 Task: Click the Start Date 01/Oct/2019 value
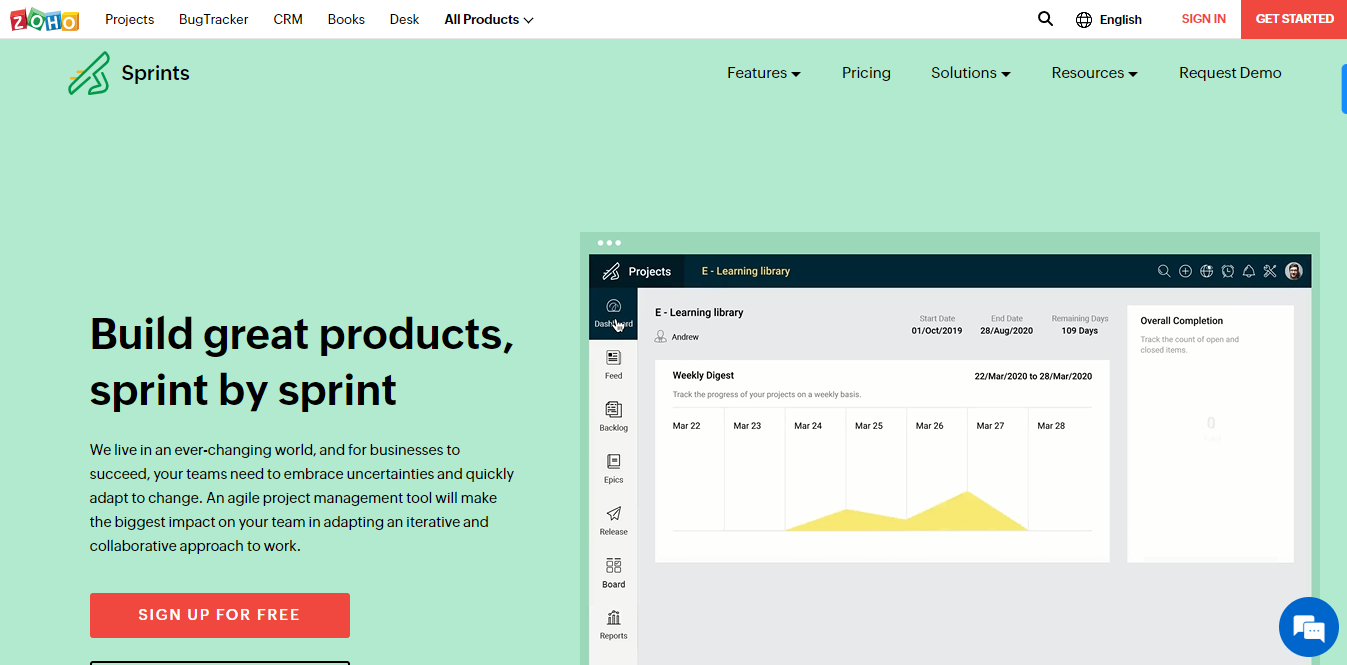[x=937, y=330]
